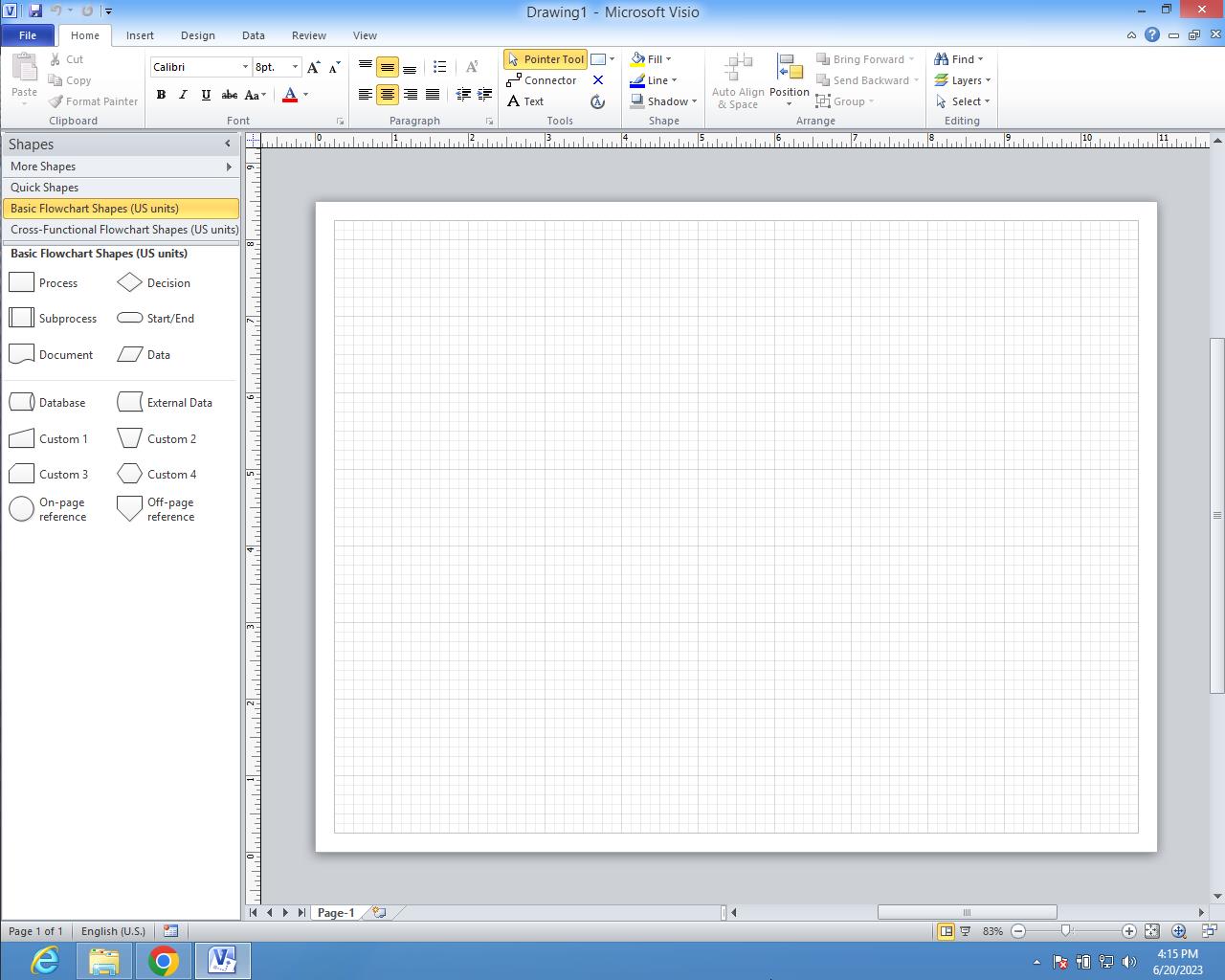
Task: Switch to the Design ribbon tab
Action: pos(197,35)
